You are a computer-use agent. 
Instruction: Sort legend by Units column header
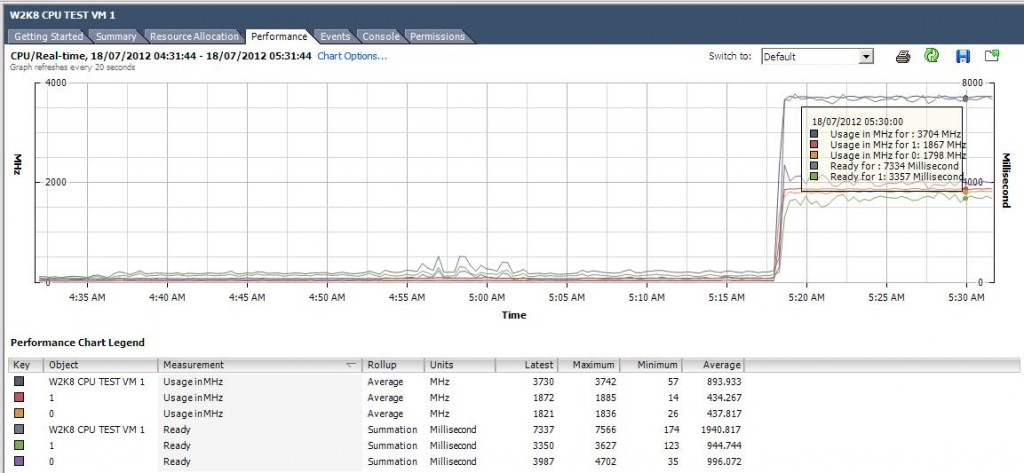pos(460,365)
